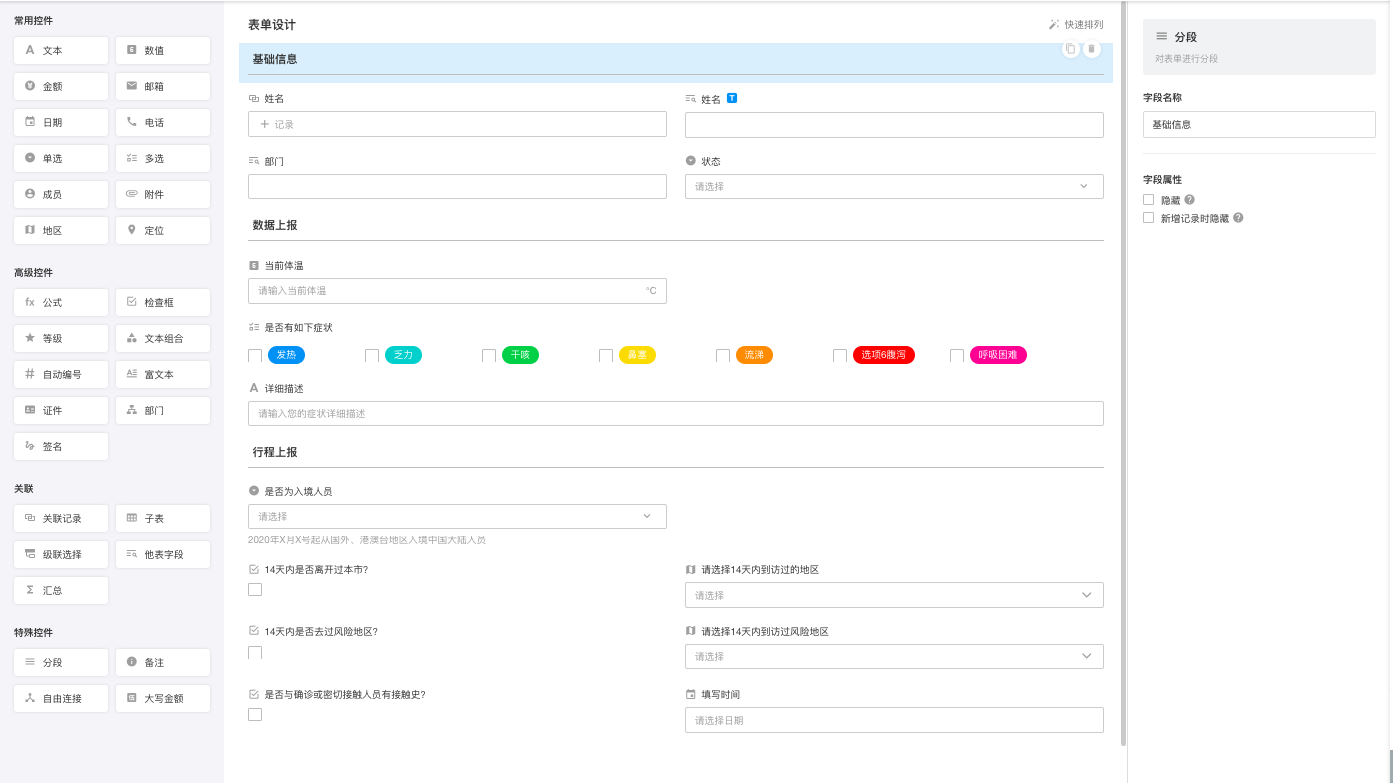Click the copy icon on 基础信息 section
Image resolution: width=1393 pixels, height=783 pixels.
pyautogui.click(x=1070, y=49)
